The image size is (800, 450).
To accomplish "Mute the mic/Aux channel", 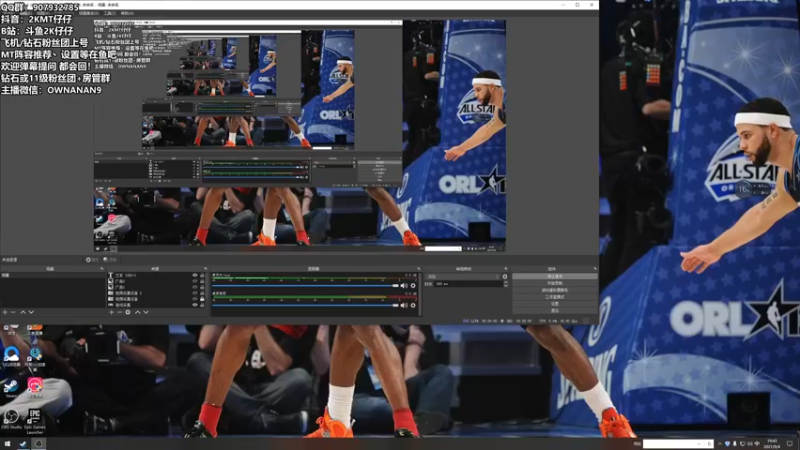I will pos(404,286).
